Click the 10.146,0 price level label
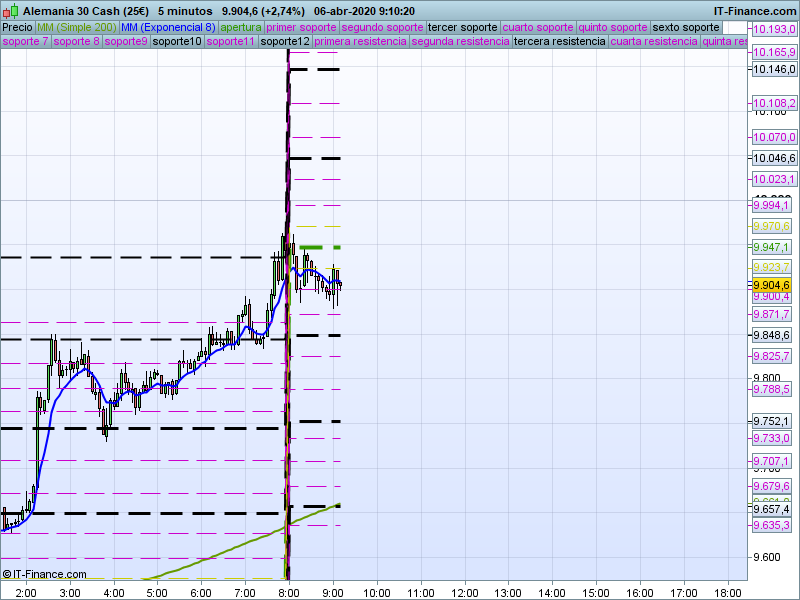 coord(773,70)
